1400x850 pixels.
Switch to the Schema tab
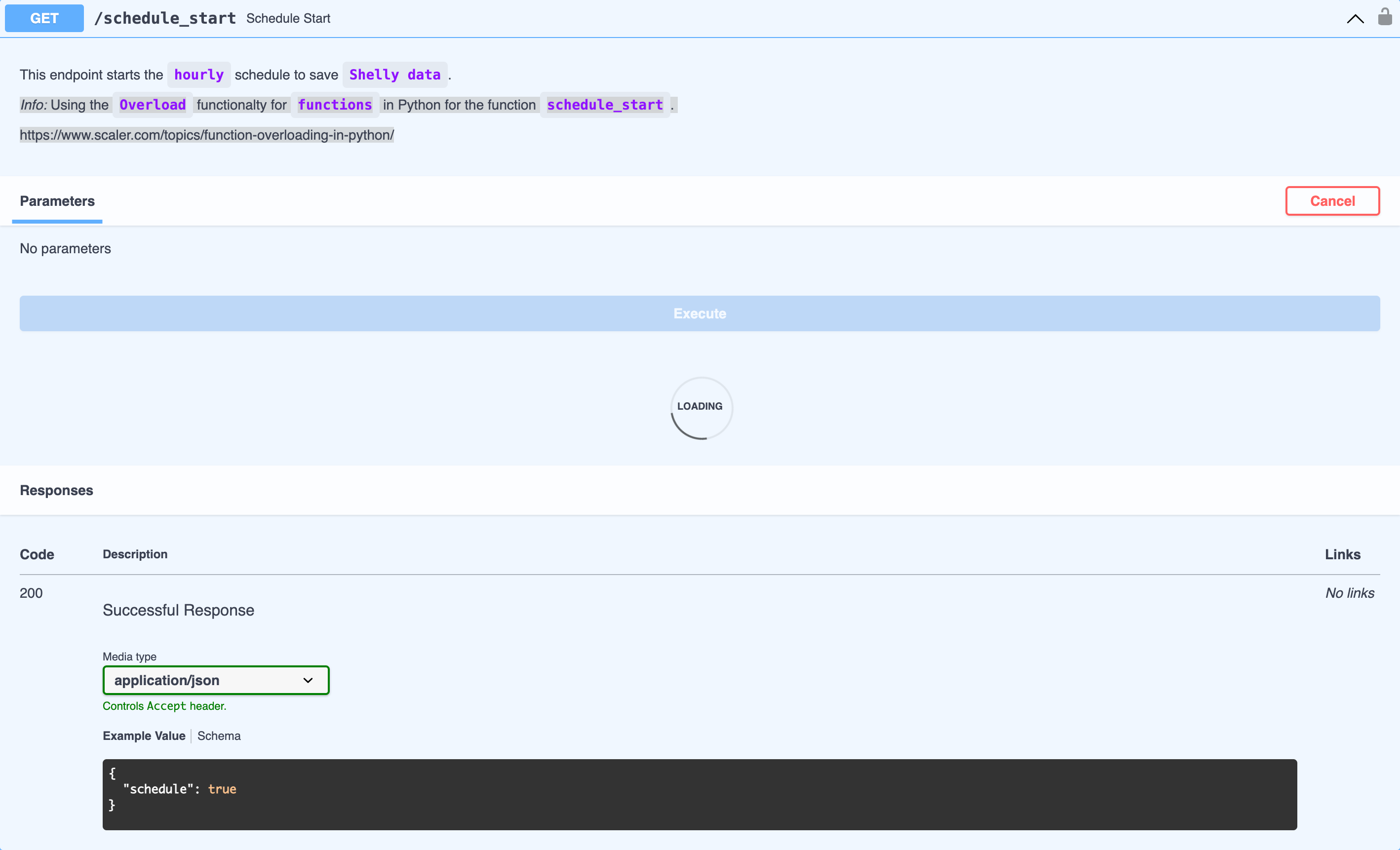click(x=219, y=736)
